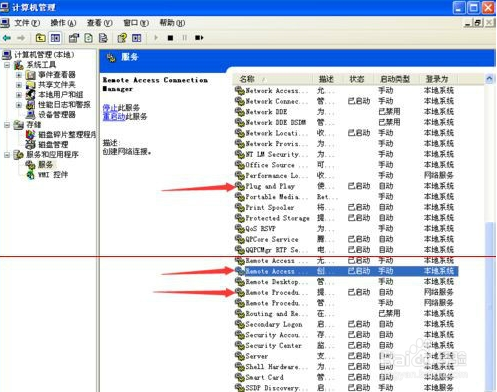The height and width of the screenshot is (392, 497).
Task: Select 服务 in the tree
Action: tap(45, 165)
